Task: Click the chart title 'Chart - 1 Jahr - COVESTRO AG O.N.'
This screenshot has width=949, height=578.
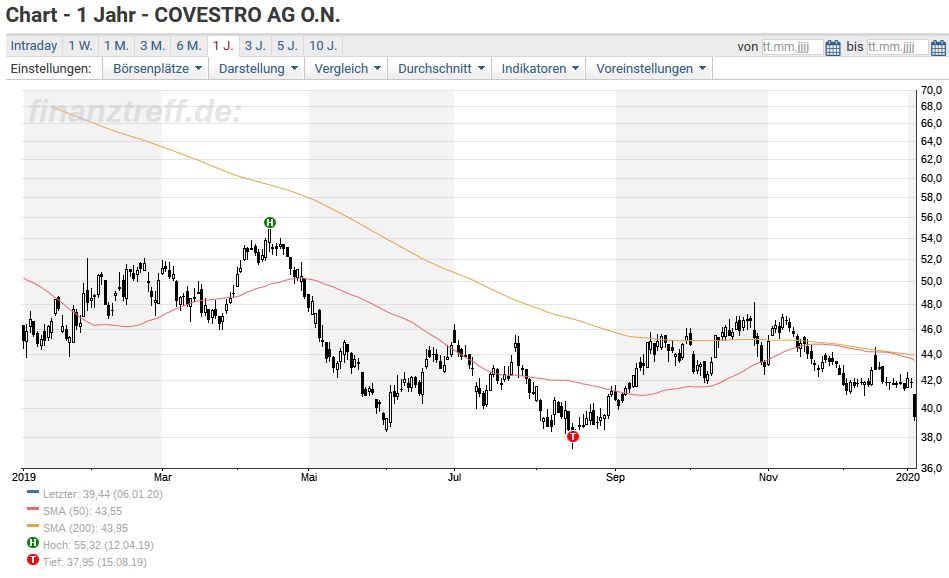Action: 172,15
